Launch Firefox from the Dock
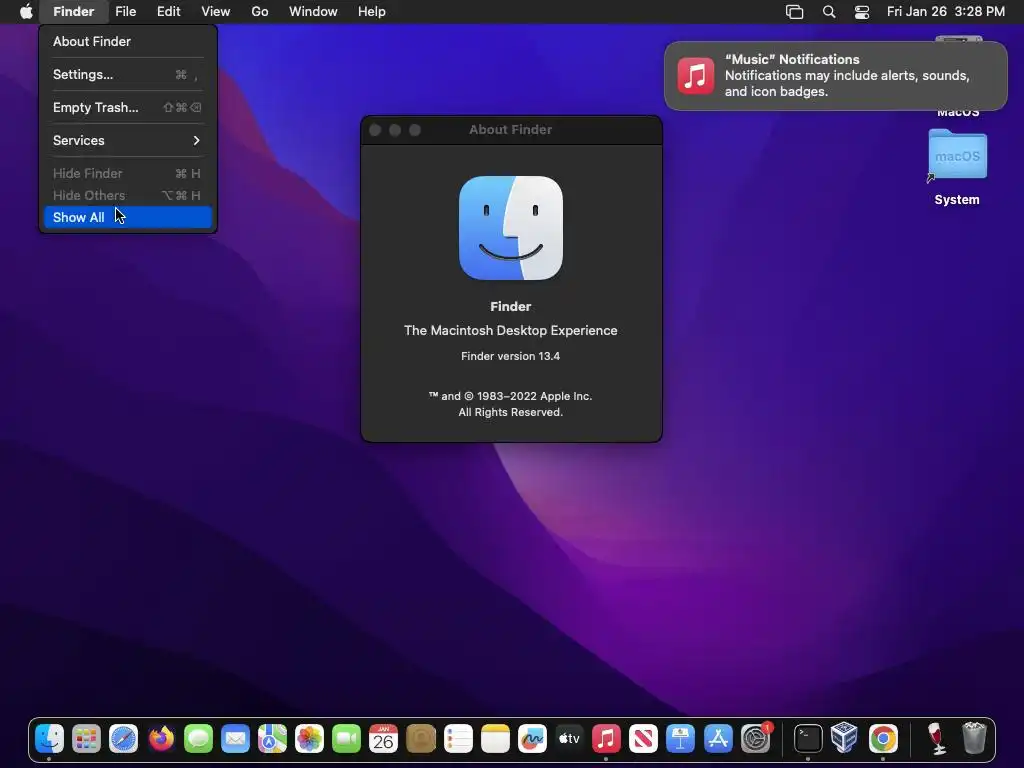Image resolution: width=1024 pixels, height=768 pixels. pyautogui.click(x=161, y=739)
